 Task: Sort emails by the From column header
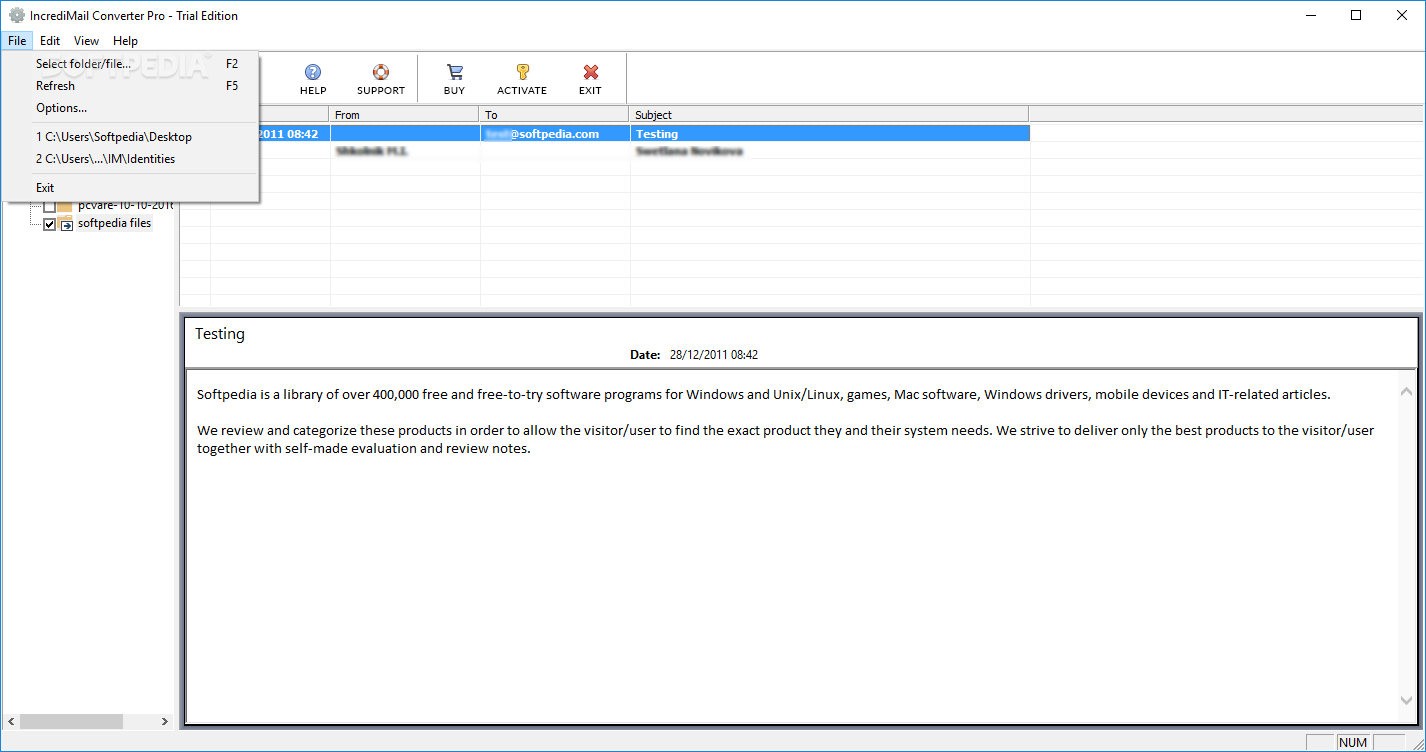click(x=405, y=115)
